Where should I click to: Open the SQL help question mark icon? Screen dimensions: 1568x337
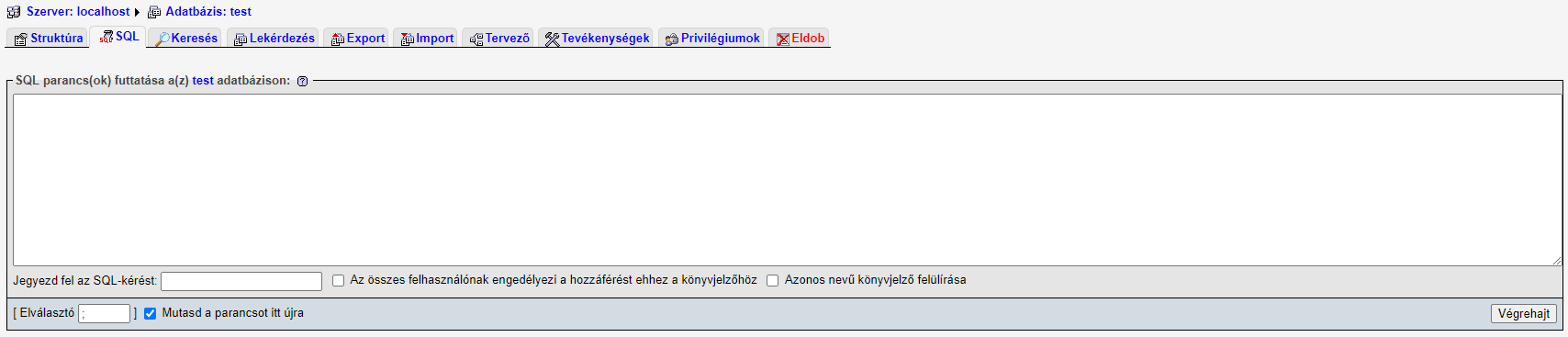click(x=303, y=81)
